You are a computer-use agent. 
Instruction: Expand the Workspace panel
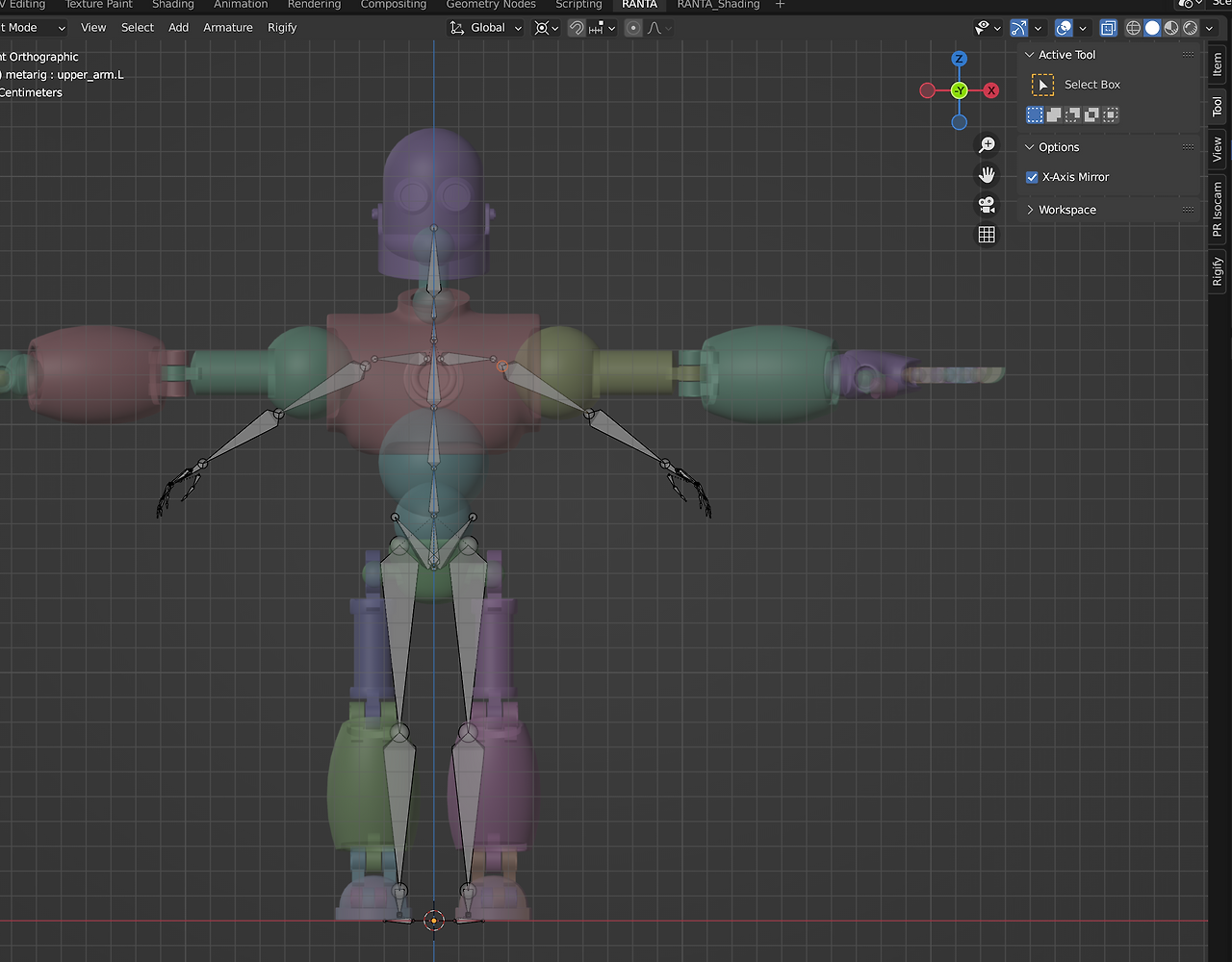coord(1066,210)
